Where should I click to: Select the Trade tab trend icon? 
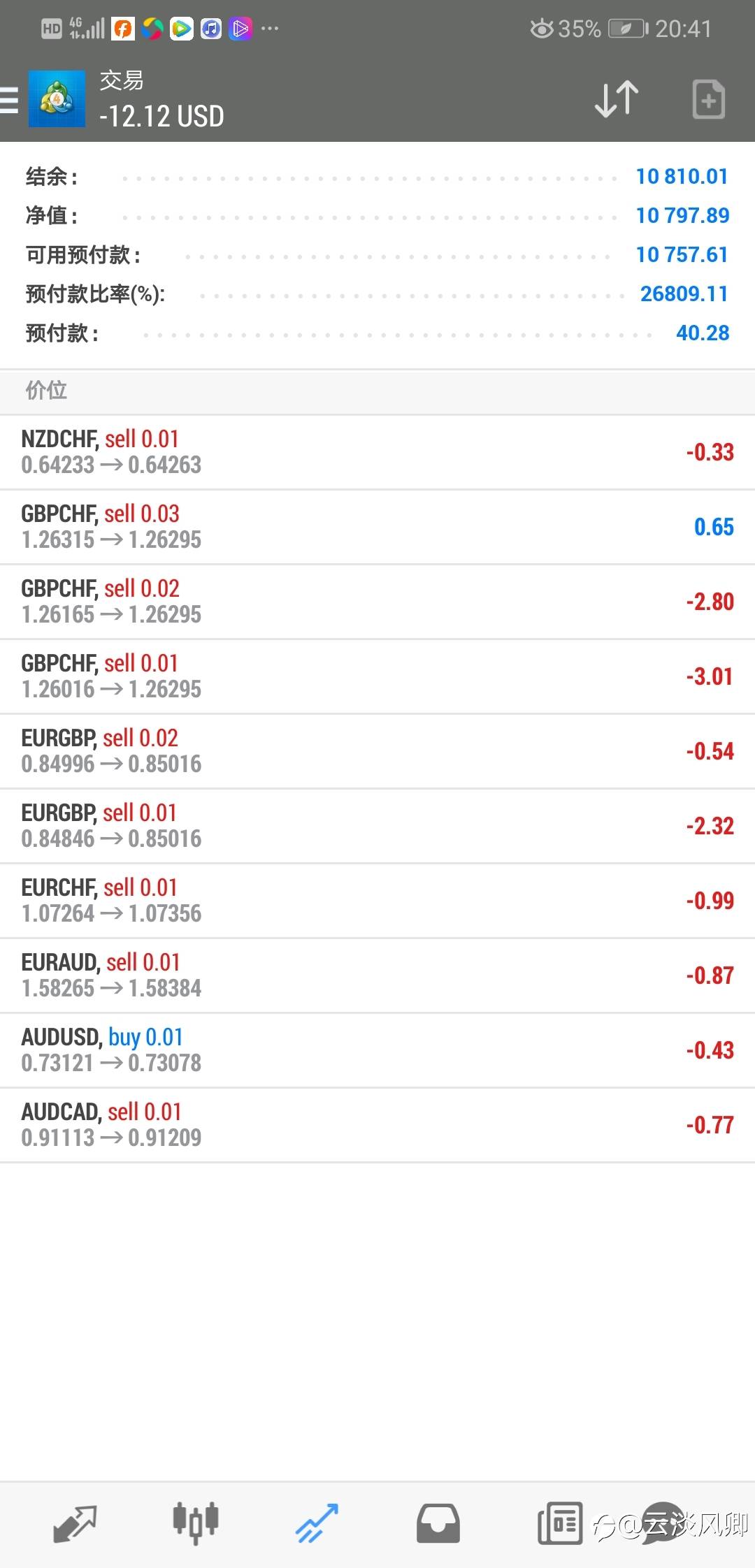tap(317, 1523)
